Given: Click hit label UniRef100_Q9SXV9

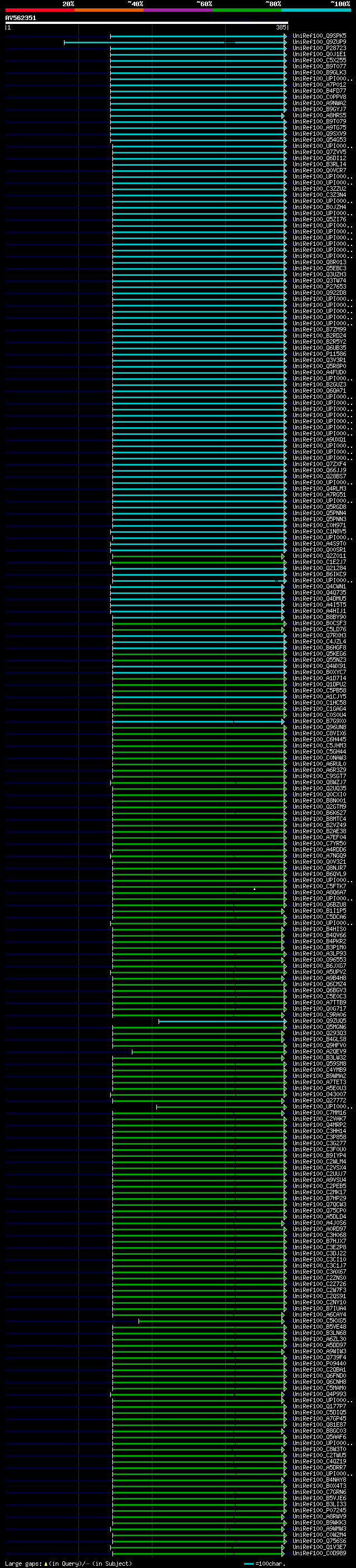Looking at the screenshot, I should 319,134.
